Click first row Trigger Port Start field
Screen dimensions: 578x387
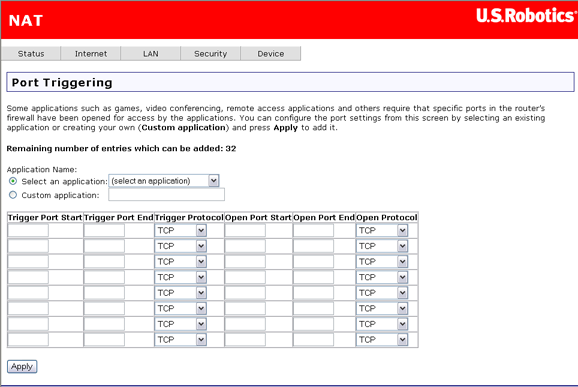pos(28,231)
